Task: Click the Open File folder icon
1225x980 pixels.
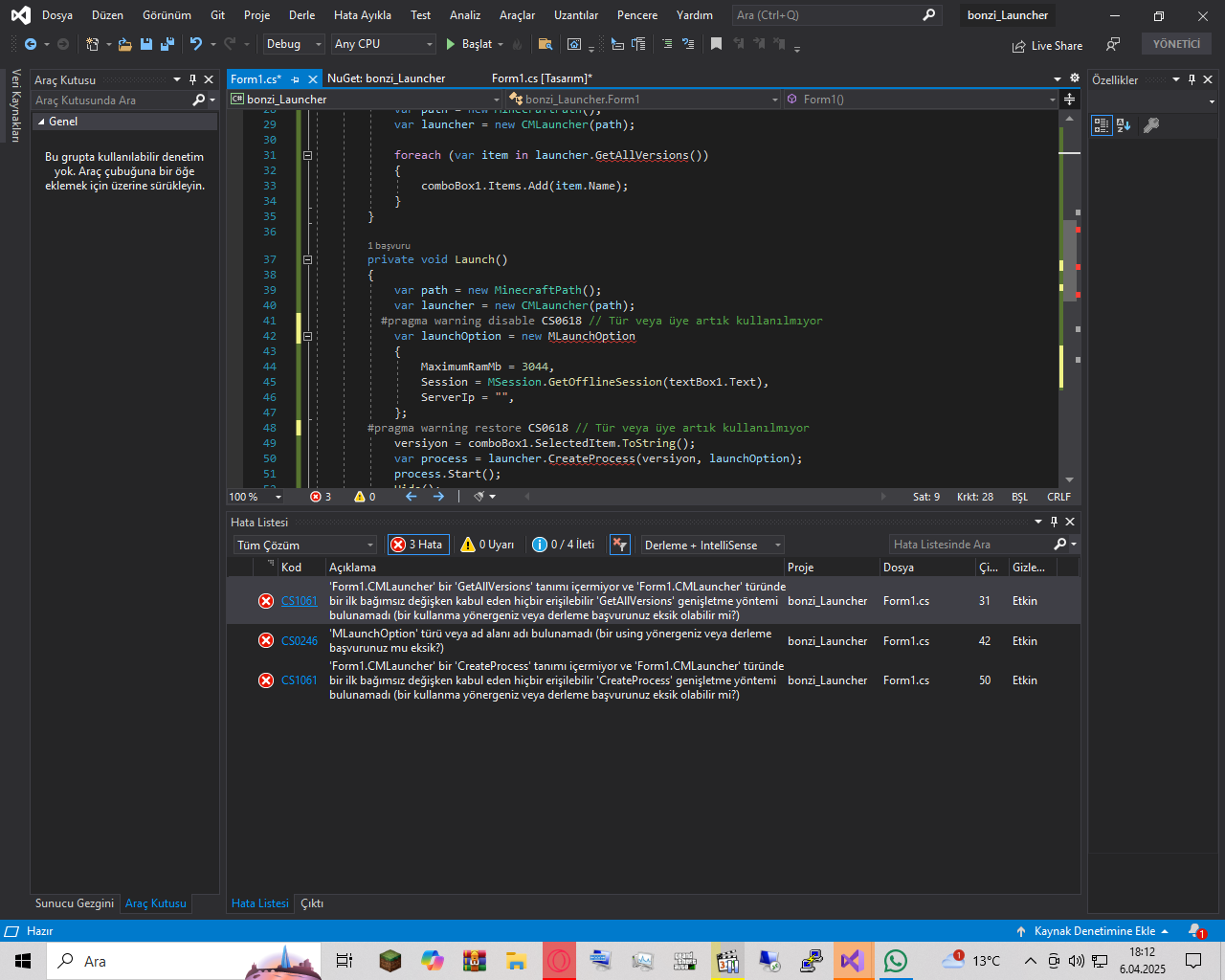Action: pyautogui.click(x=124, y=44)
